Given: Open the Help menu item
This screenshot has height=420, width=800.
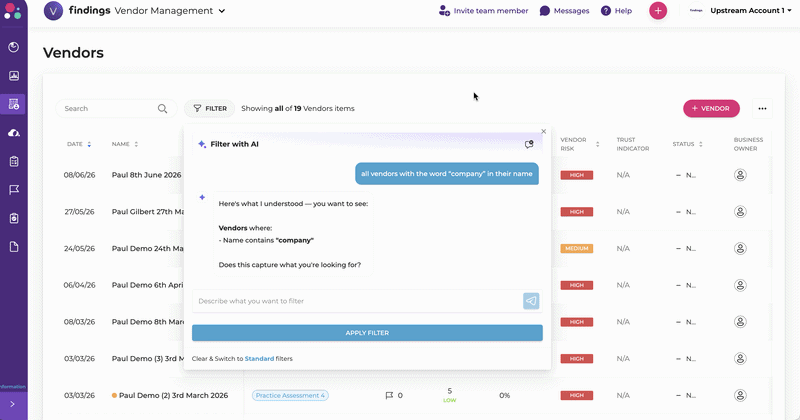Looking at the screenshot, I should 616,11.
